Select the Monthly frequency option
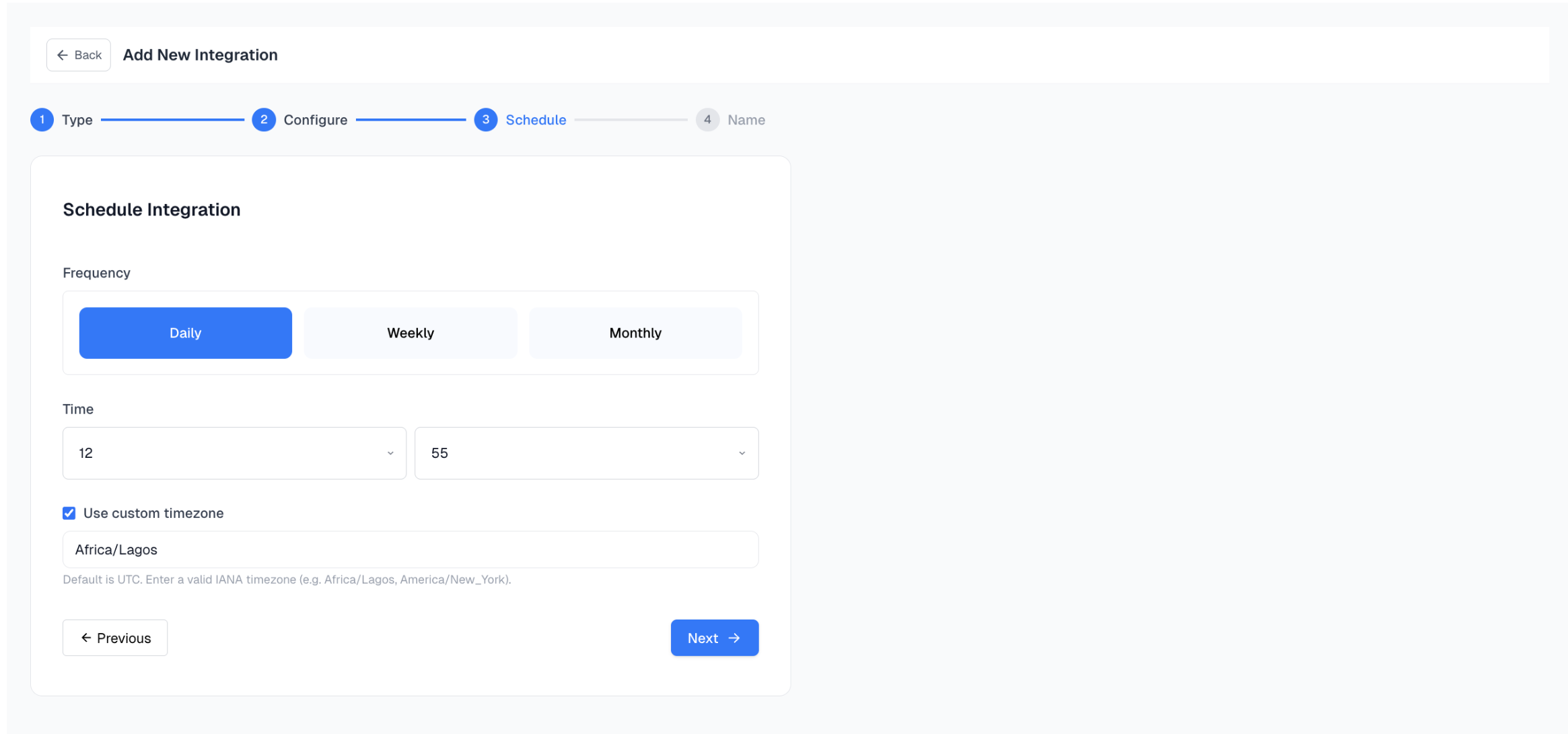The width and height of the screenshot is (1568, 734). click(635, 333)
